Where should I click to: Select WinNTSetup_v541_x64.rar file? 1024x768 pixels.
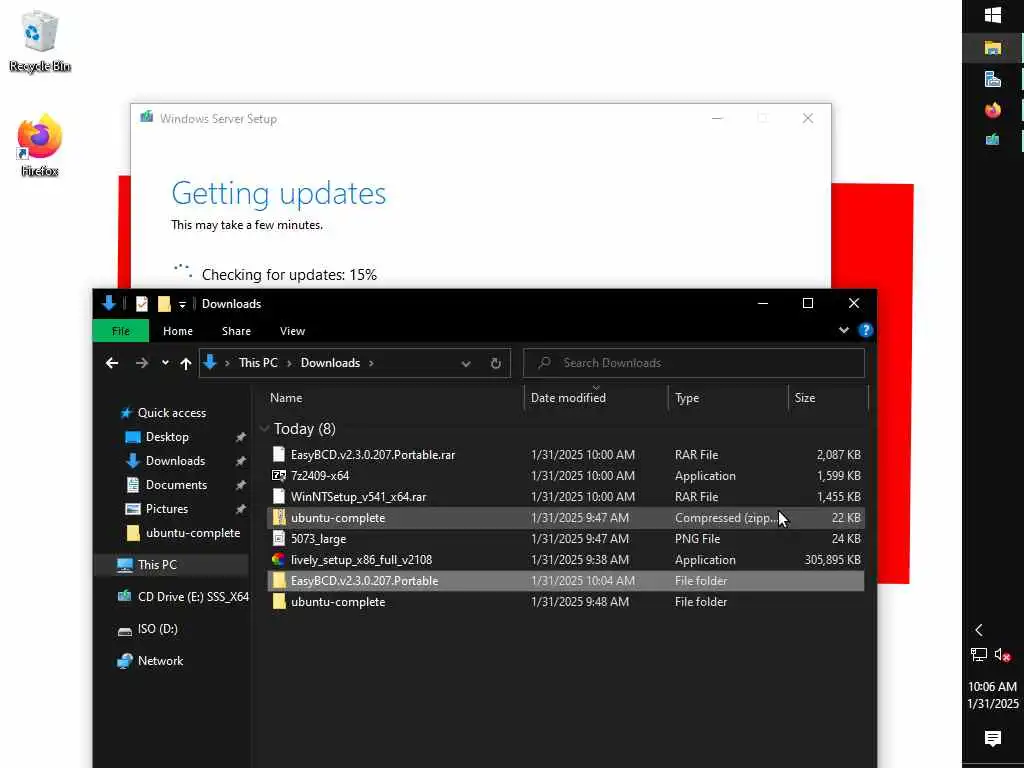(x=566, y=496)
